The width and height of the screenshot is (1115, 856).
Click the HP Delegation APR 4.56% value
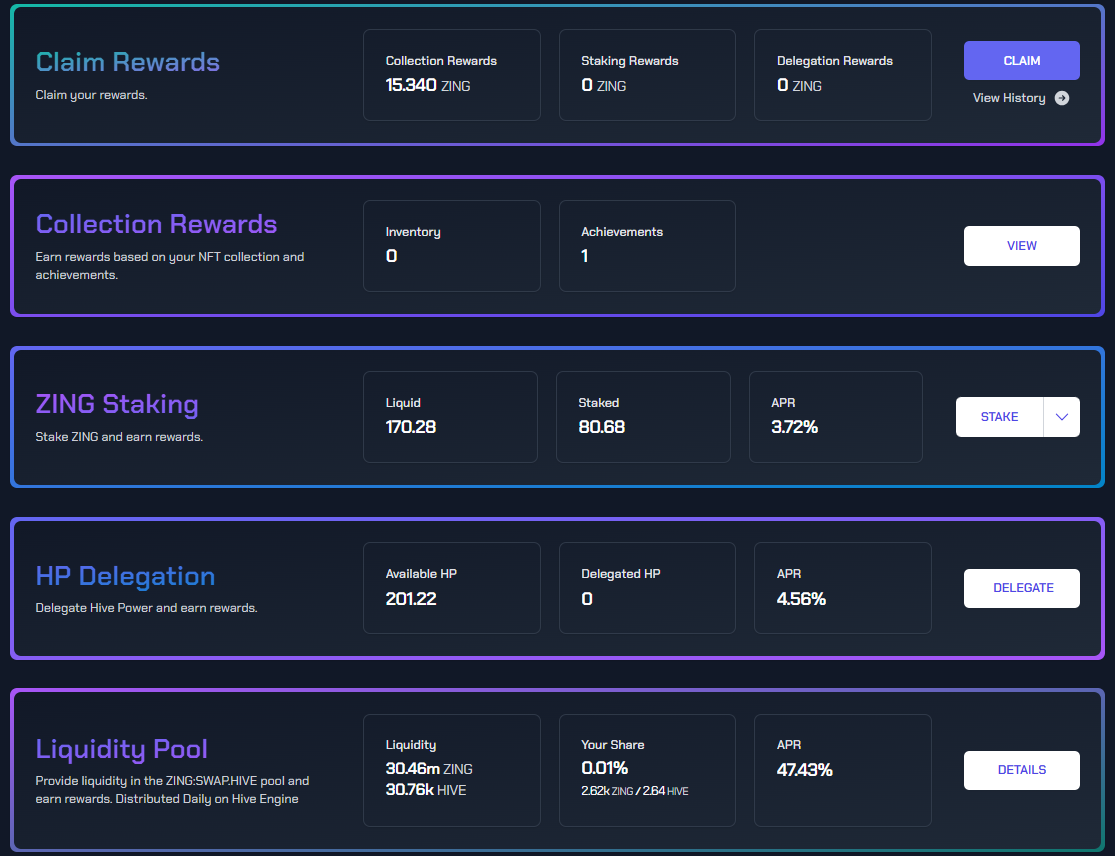[x=801, y=599]
